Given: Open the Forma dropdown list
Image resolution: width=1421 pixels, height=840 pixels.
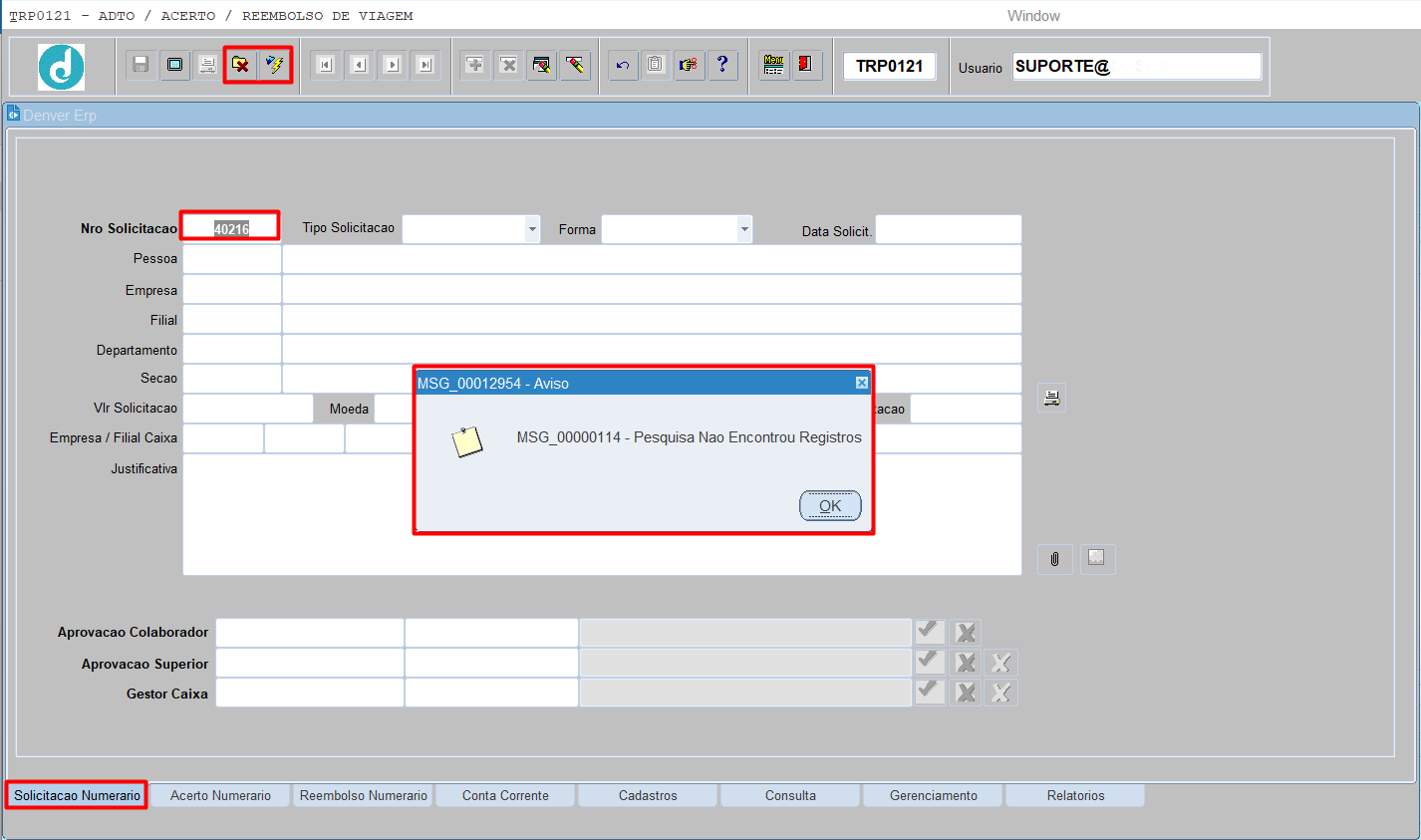Looking at the screenshot, I should pyautogui.click(x=744, y=229).
